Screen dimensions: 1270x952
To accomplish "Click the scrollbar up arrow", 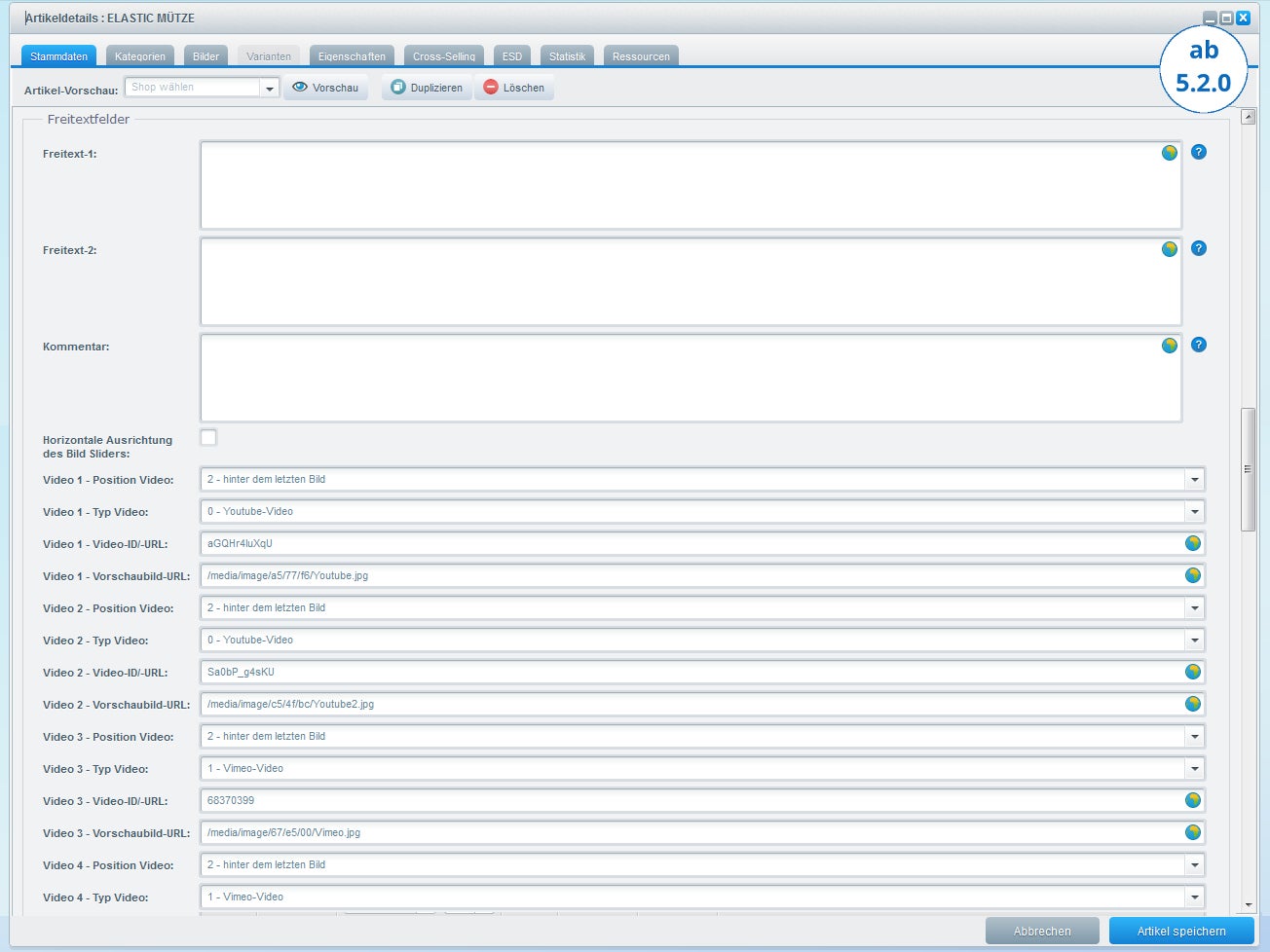I will (x=1248, y=117).
